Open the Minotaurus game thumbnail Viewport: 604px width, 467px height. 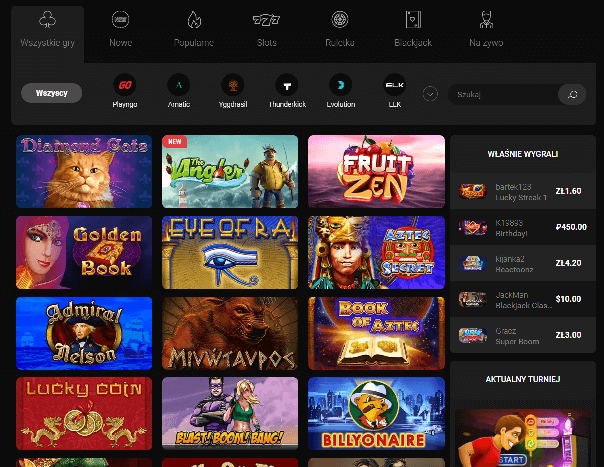point(230,333)
